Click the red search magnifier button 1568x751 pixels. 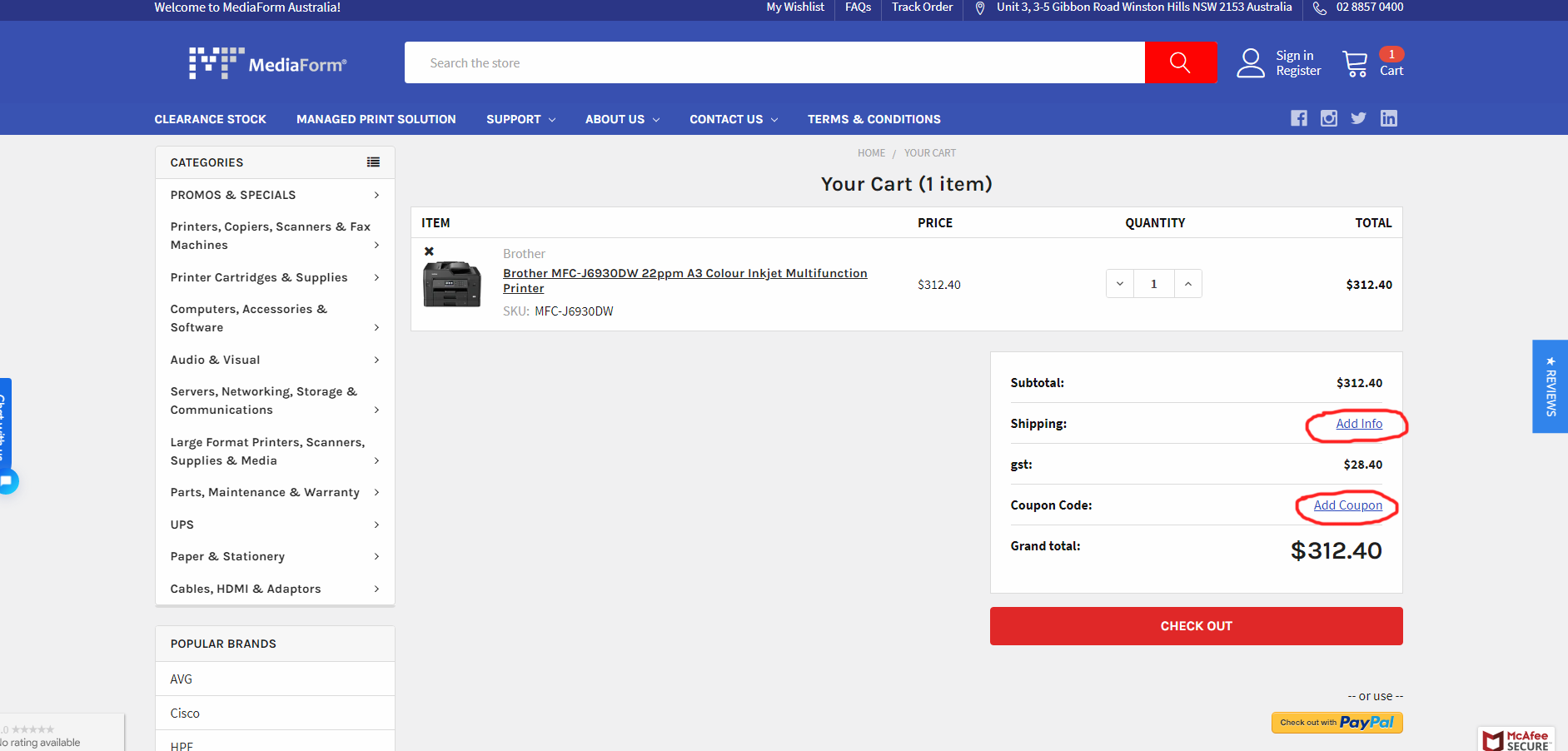pos(1180,62)
